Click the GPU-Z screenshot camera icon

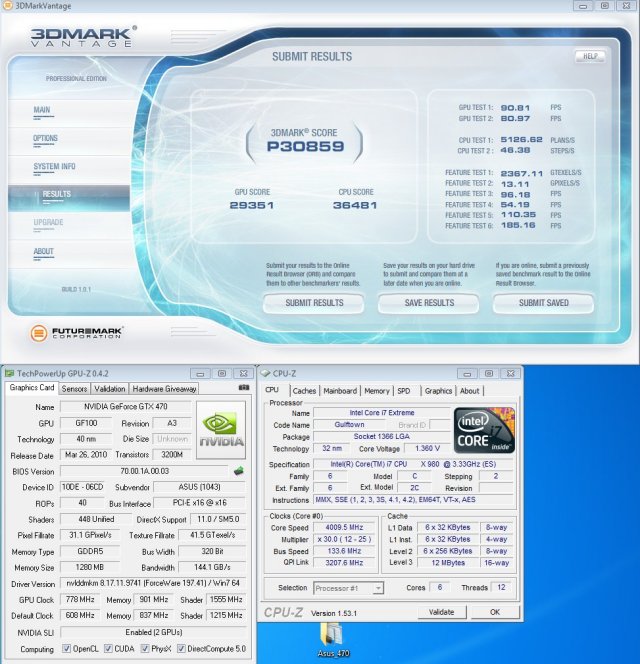tap(244, 387)
